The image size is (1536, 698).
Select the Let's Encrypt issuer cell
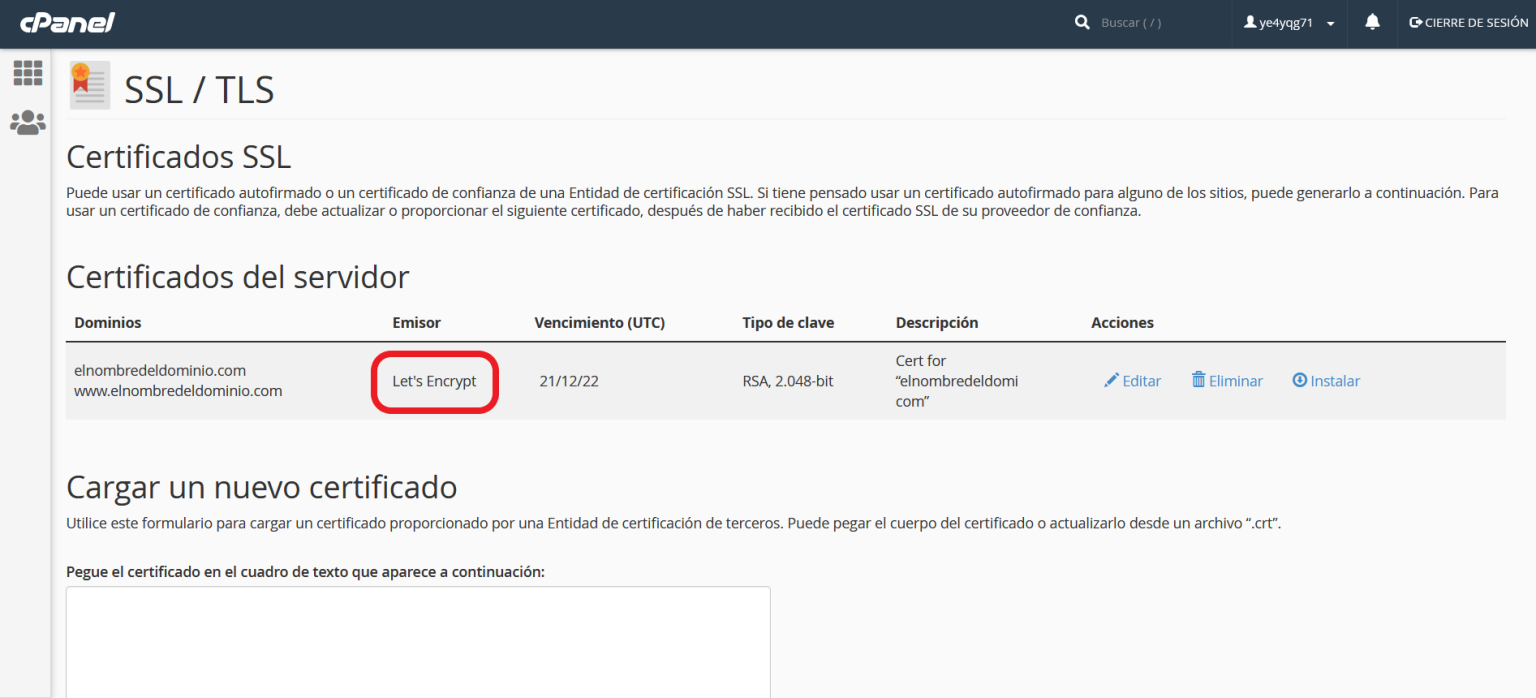pyautogui.click(x=434, y=381)
